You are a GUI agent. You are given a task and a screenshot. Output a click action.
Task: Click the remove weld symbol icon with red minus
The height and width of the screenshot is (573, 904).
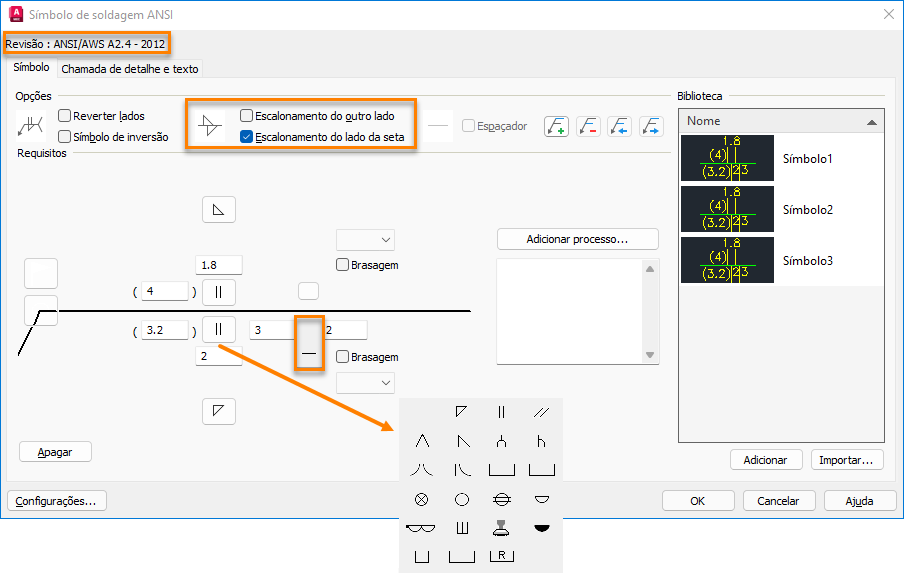588,126
